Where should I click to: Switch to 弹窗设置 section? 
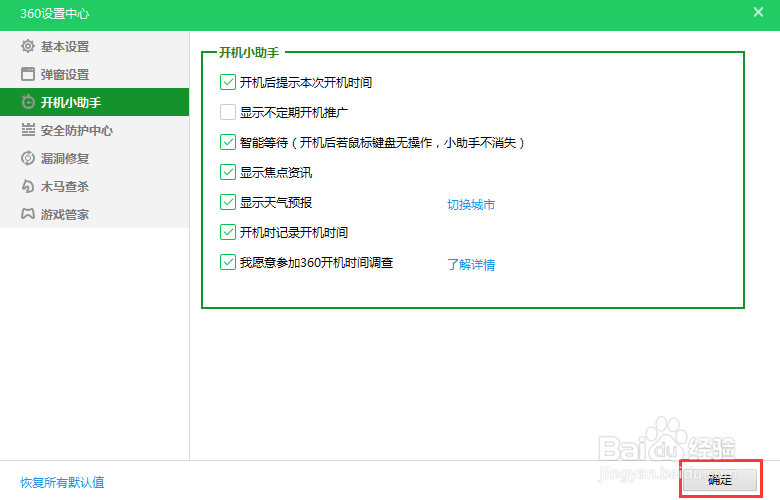point(95,74)
